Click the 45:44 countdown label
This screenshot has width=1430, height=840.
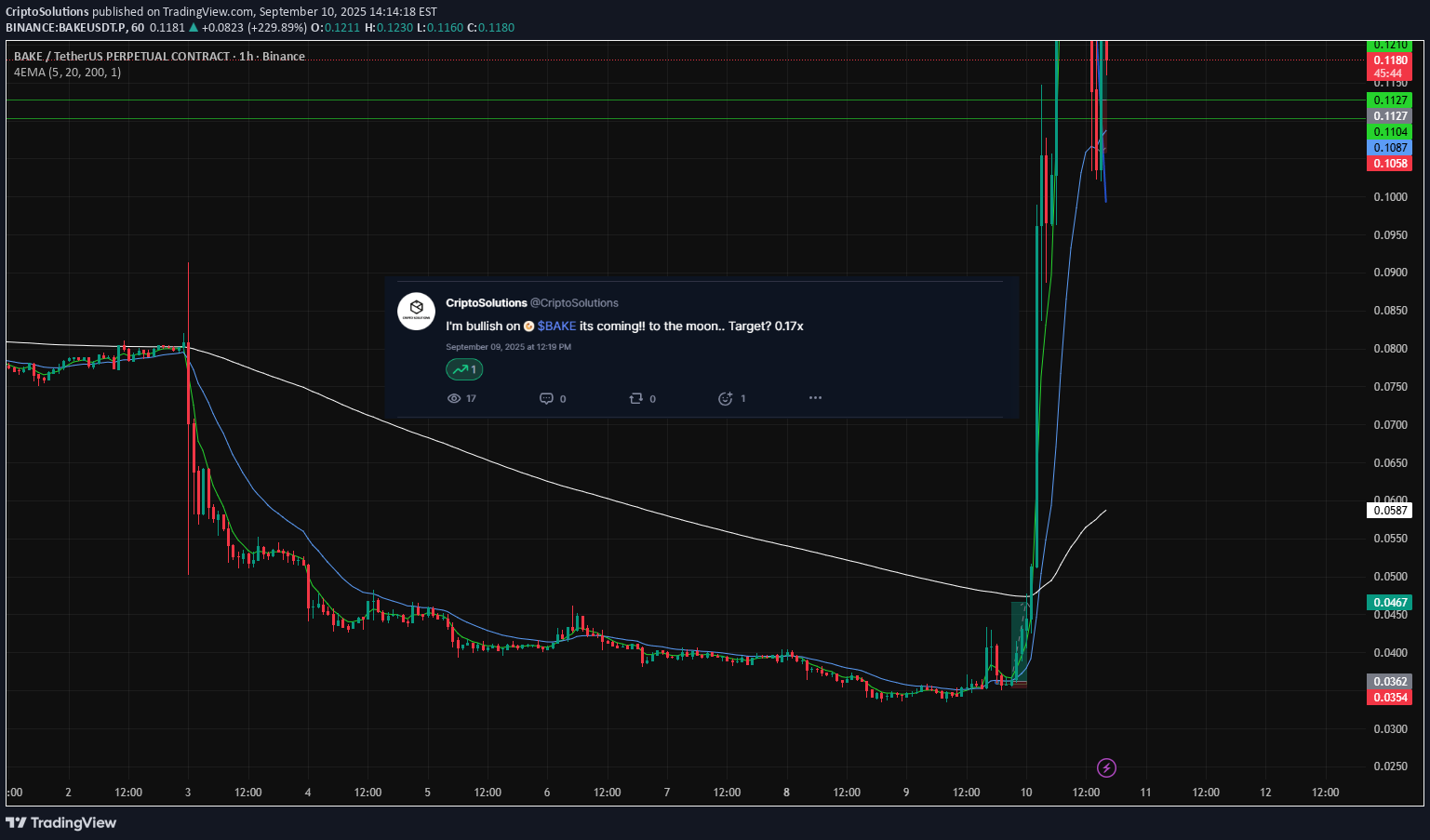pyautogui.click(x=1388, y=73)
